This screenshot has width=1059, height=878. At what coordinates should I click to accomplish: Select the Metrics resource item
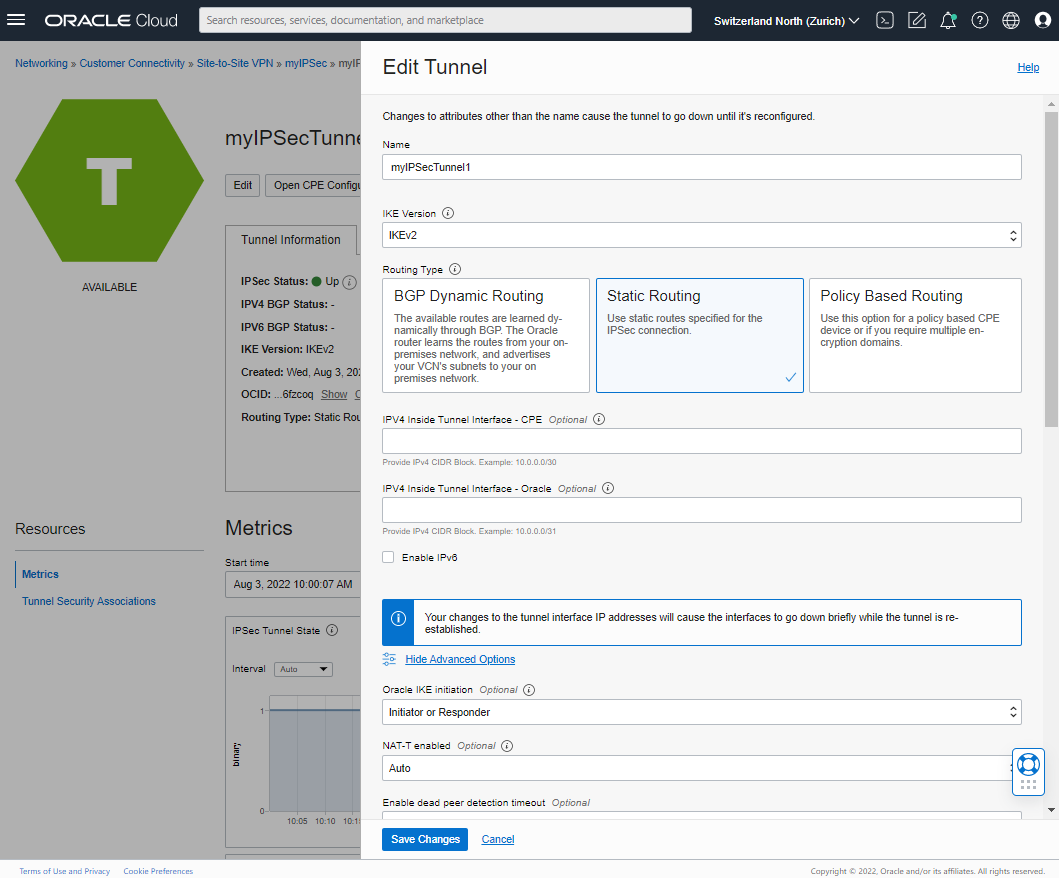click(x=40, y=574)
